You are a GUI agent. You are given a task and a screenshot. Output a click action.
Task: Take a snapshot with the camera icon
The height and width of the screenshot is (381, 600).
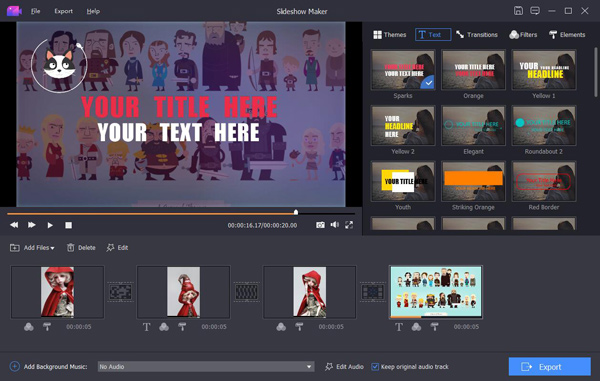point(320,225)
